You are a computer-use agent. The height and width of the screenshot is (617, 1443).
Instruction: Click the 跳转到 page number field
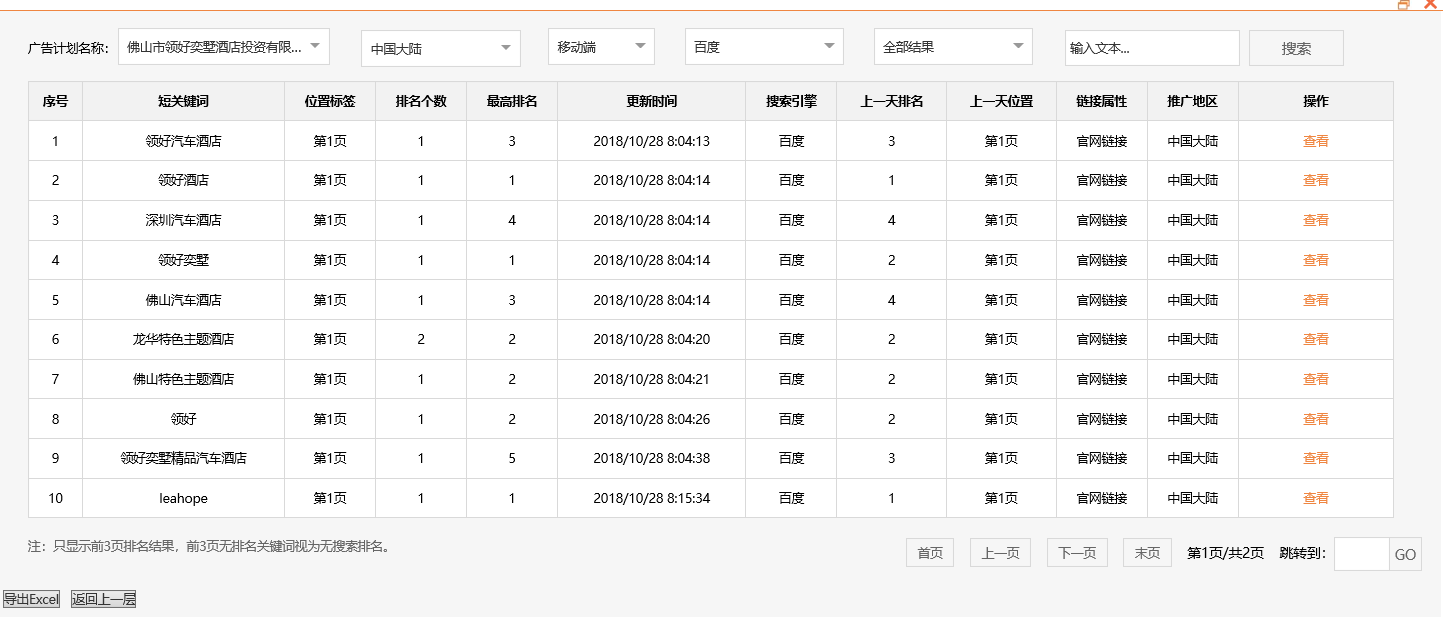click(x=1362, y=553)
